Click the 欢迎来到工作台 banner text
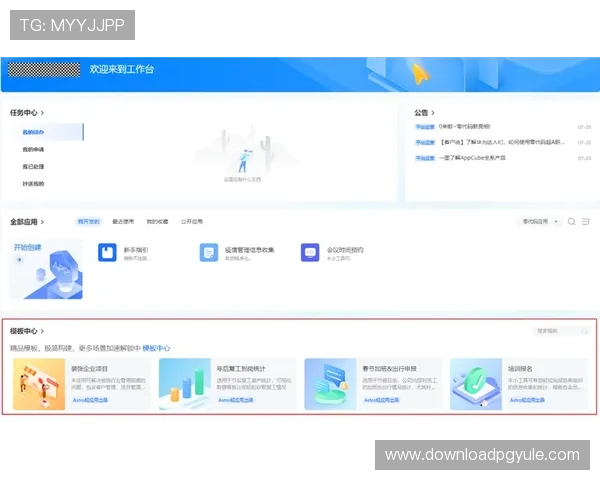Image resolution: width=600 pixels, height=480 pixels. (122, 69)
